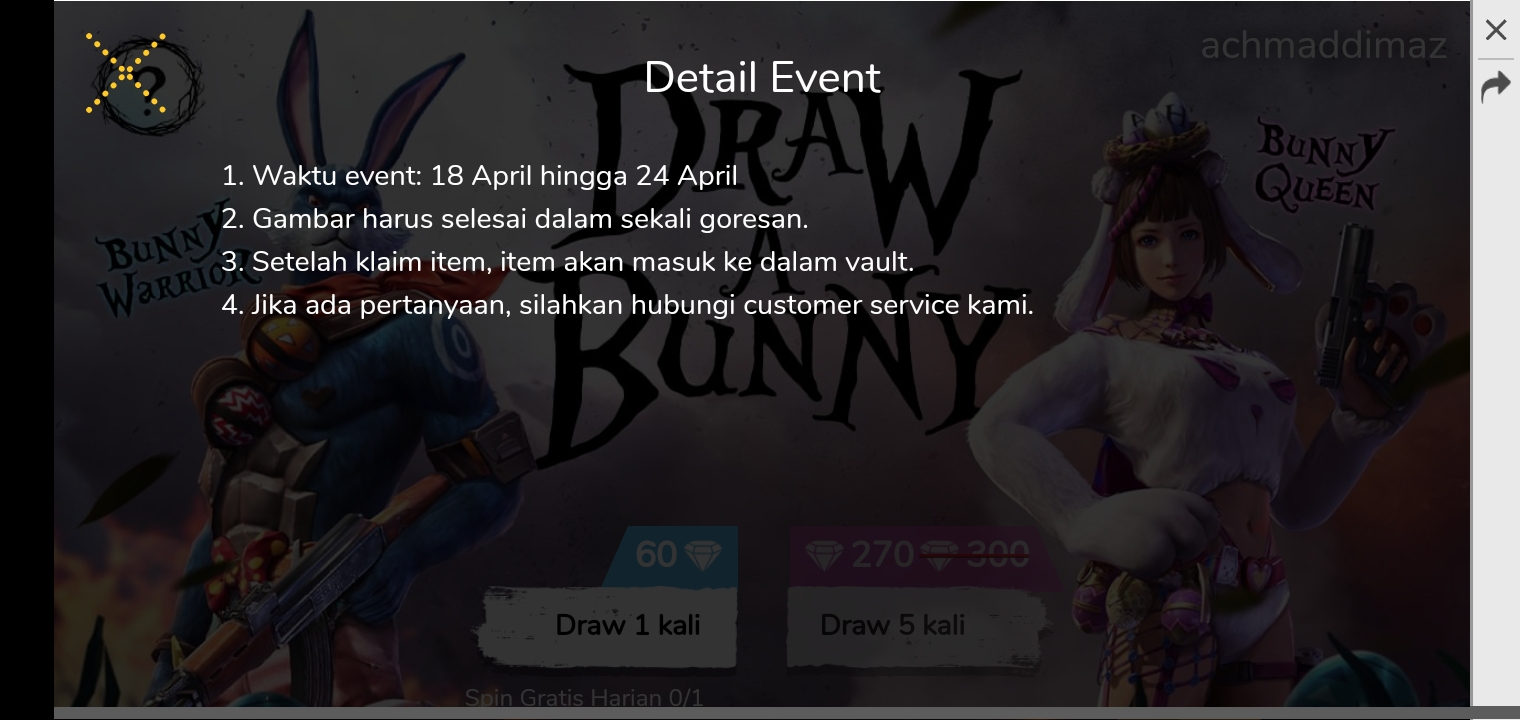Select the customer service rule line
Screen dimensions: 1520x720
628,305
